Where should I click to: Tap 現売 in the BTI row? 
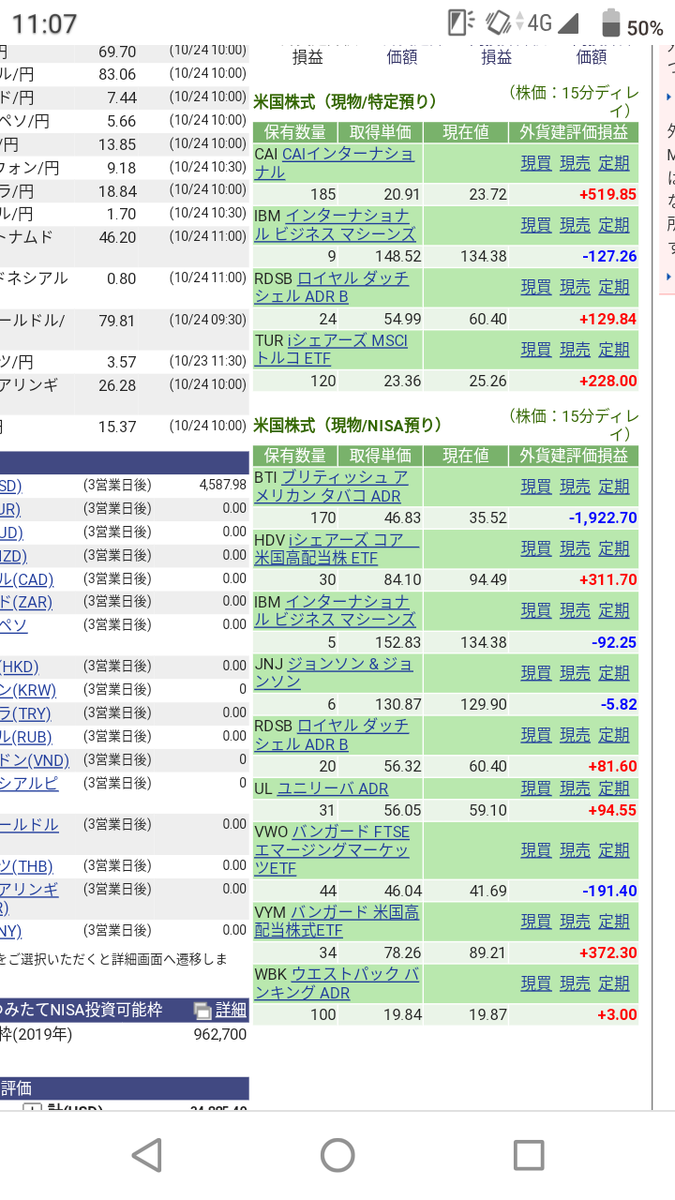575,486
